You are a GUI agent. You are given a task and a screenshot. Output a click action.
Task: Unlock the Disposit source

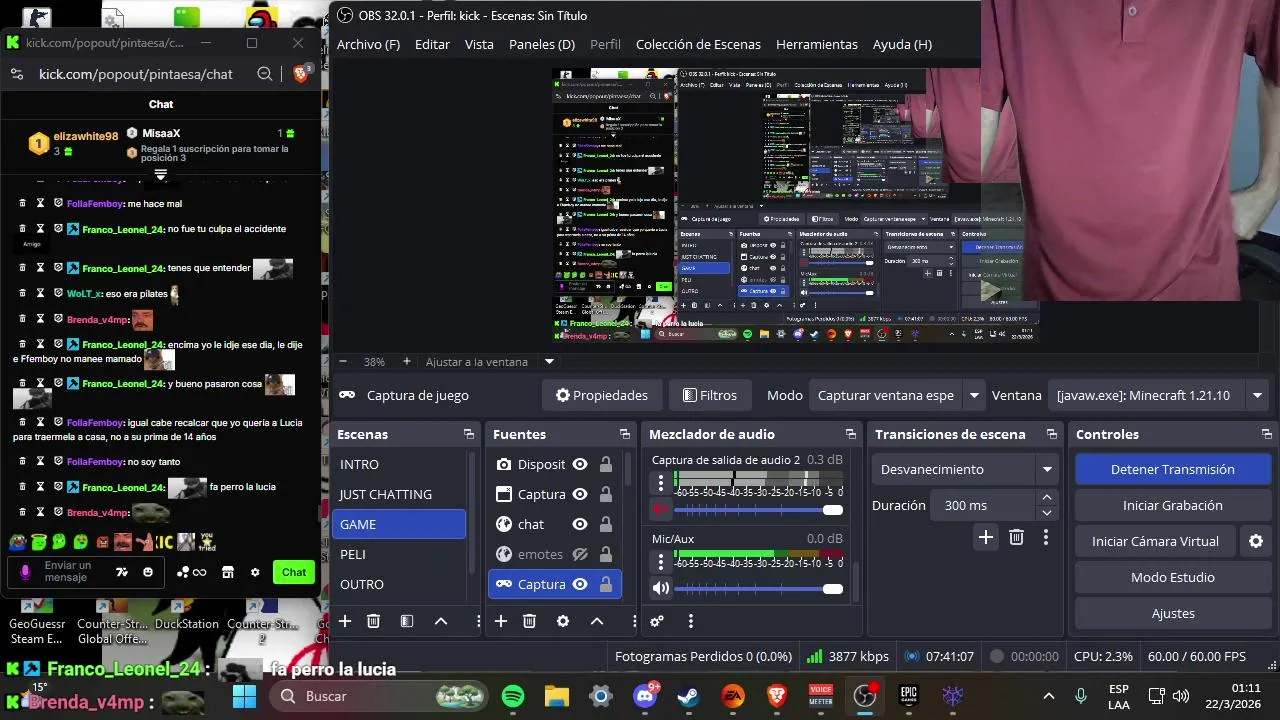606,464
